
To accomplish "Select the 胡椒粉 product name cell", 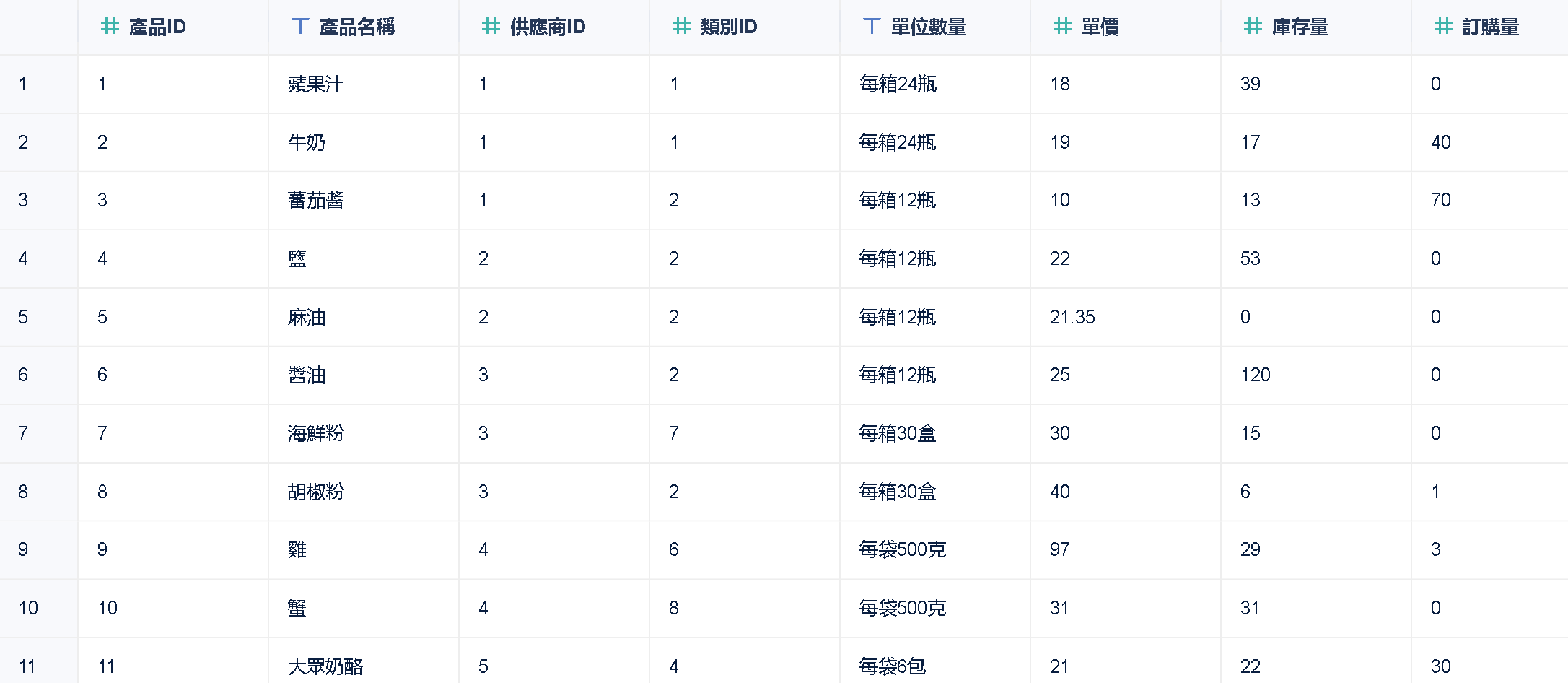I will click(x=316, y=492).
